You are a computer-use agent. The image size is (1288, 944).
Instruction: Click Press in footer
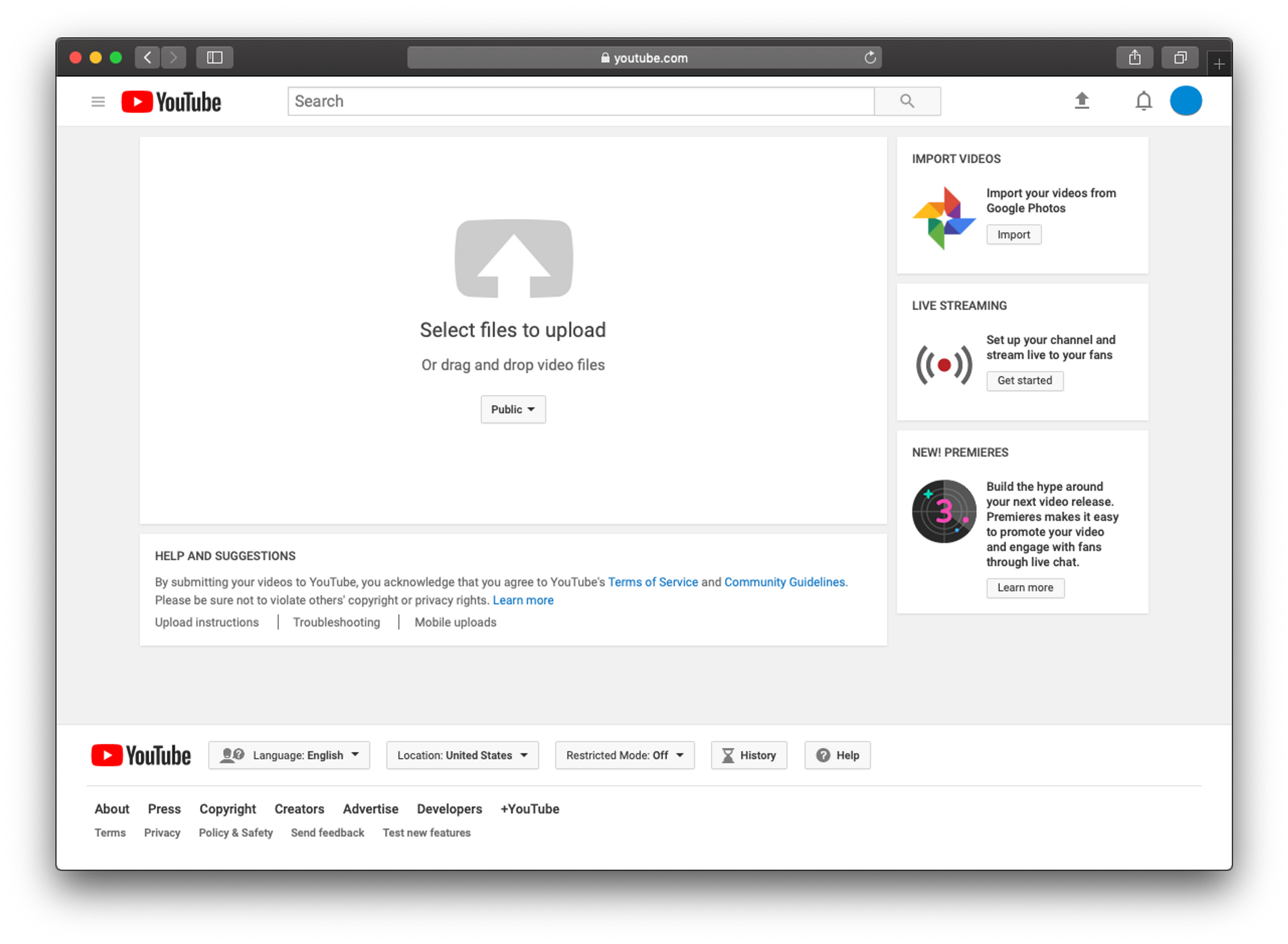164,809
